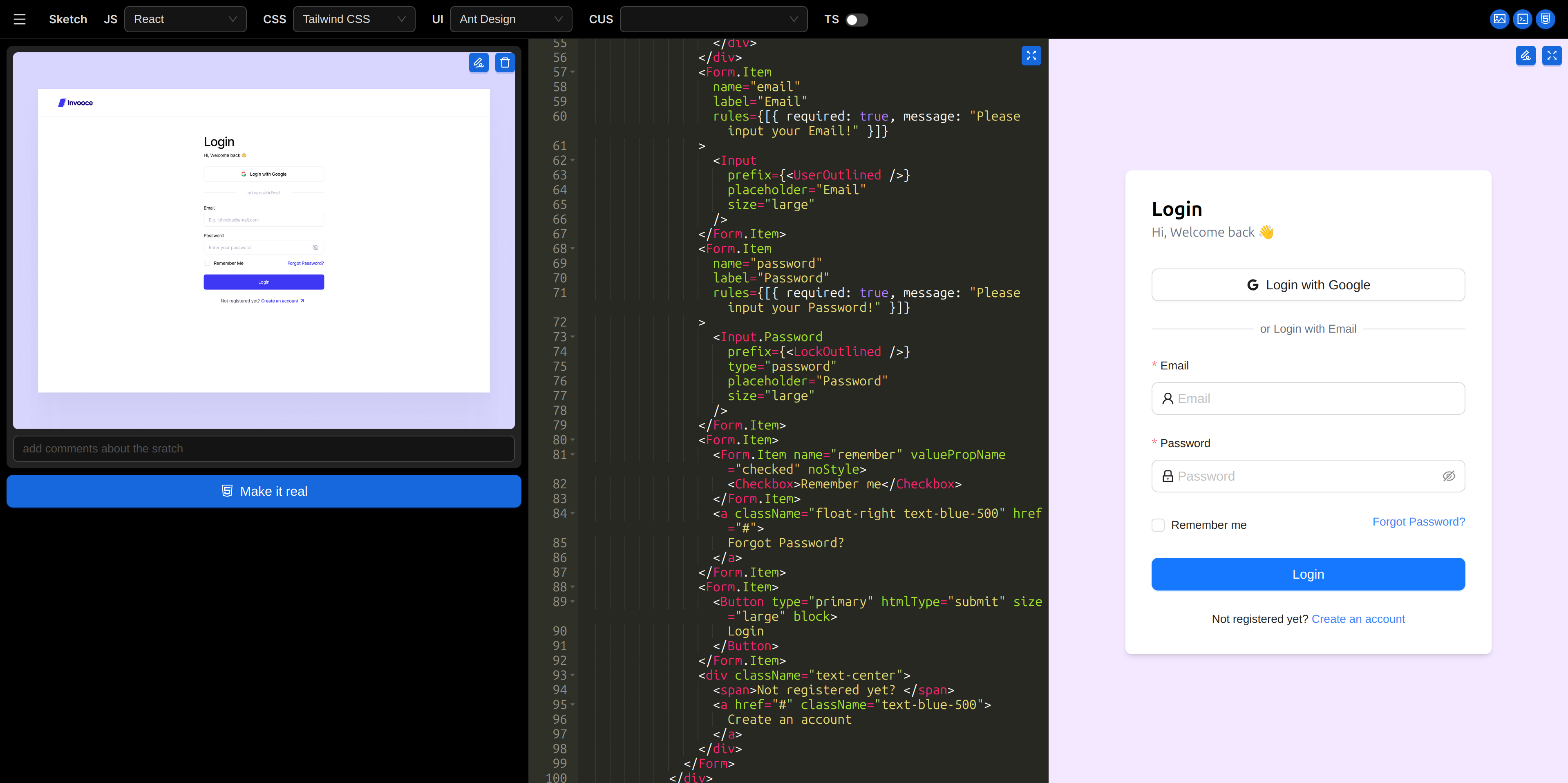The height and width of the screenshot is (783, 1568).
Task: Select the React JS framework dropdown
Action: pyautogui.click(x=183, y=19)
